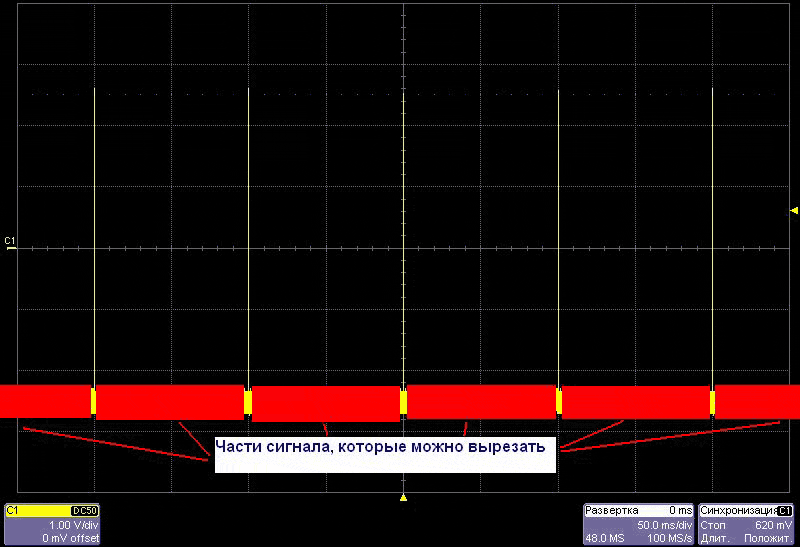Click the Стоп trigger mode label

pos(714,525)
